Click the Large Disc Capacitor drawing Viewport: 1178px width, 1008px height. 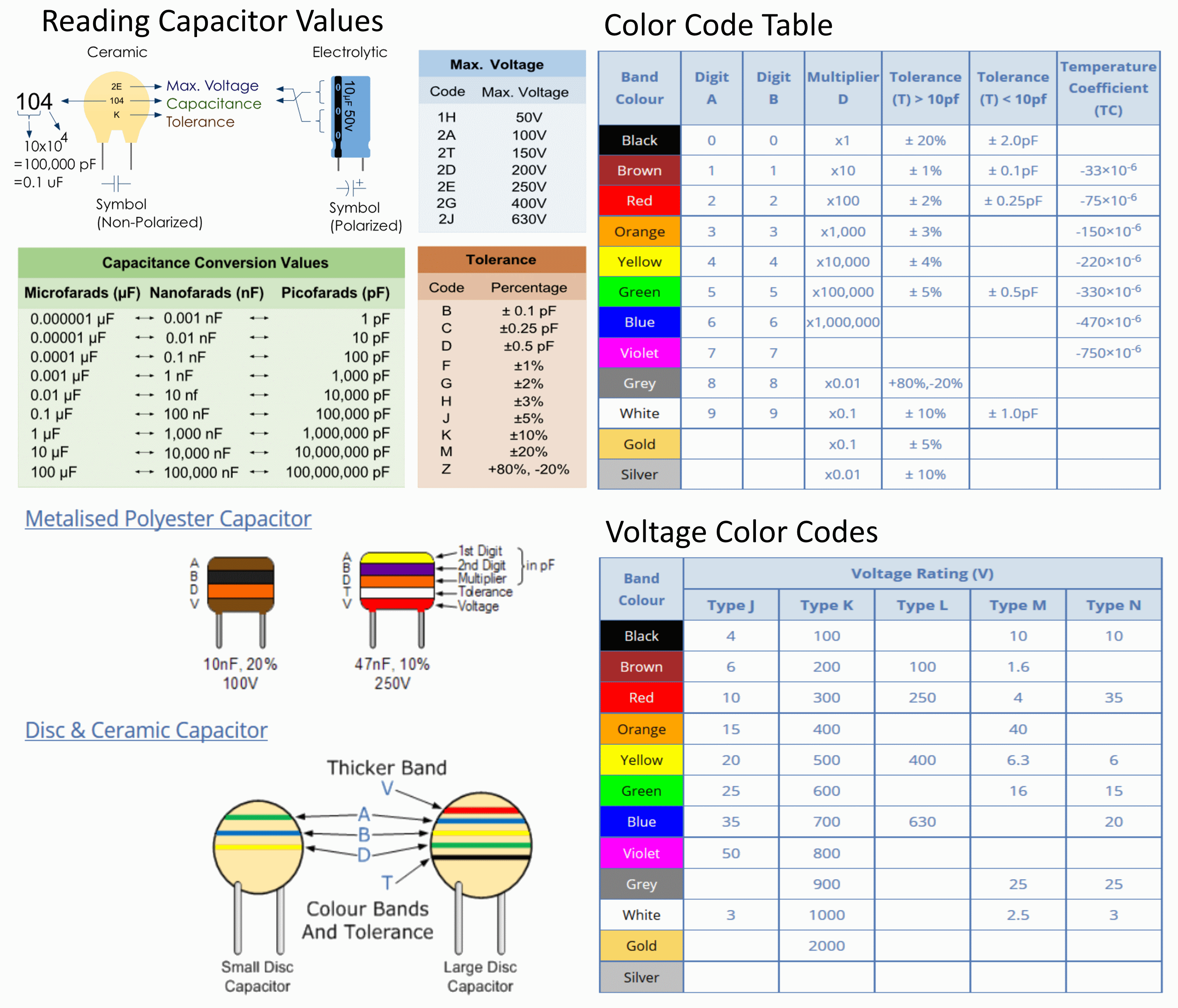pyautogui.click(x=481, y=845)
